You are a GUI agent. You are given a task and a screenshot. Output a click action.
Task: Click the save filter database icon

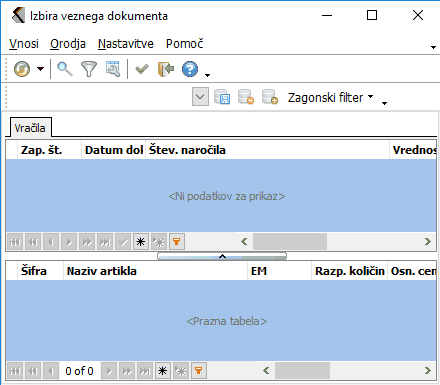(222, 97)
